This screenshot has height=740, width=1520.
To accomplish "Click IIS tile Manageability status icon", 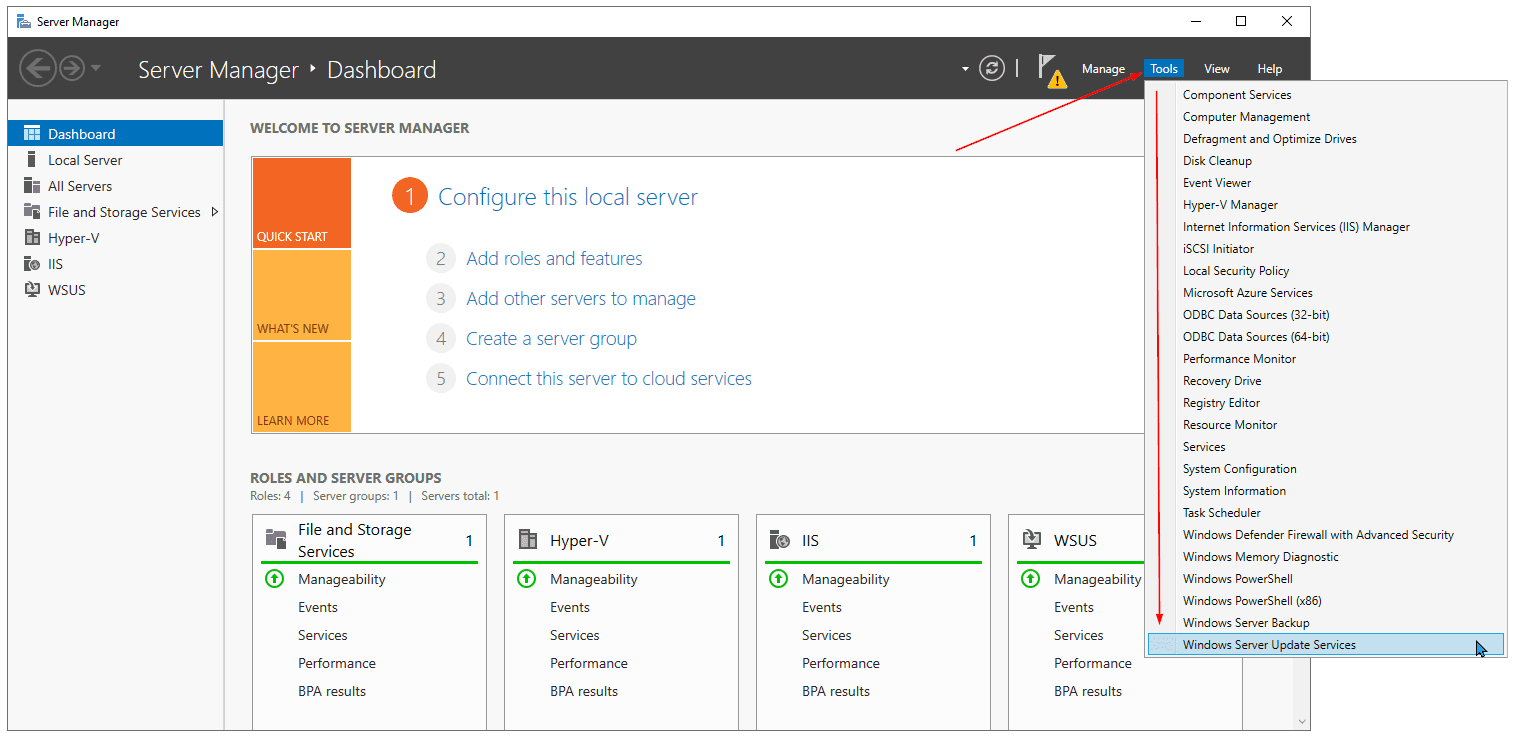I will tap(779, 579).
